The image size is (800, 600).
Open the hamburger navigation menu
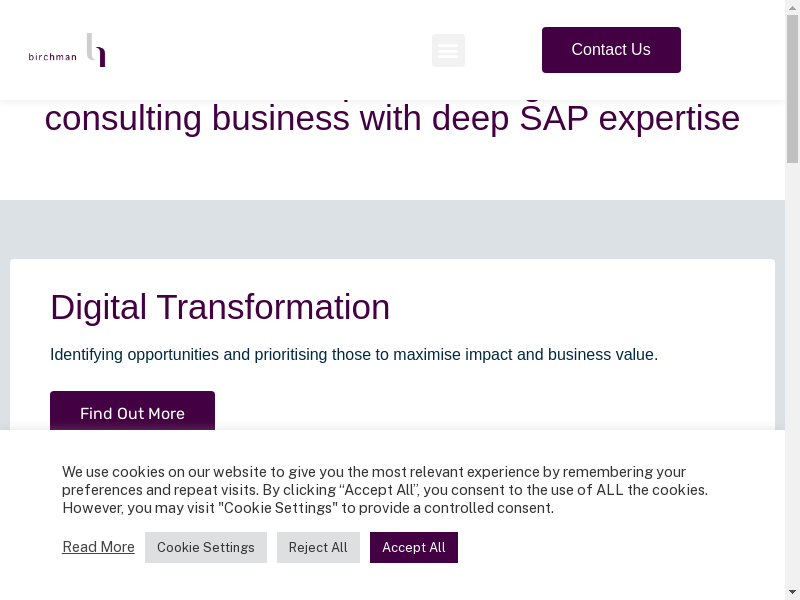tap(448, 50)
